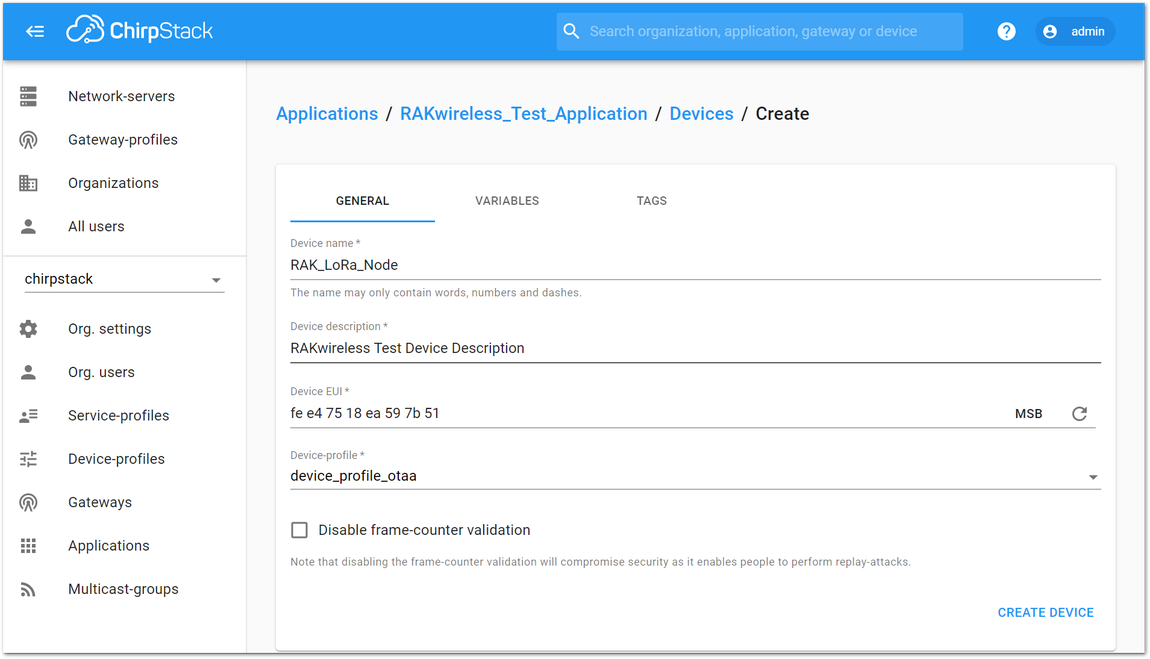This screenshot has height=659, width=1150.
Task: Open the chirpstack organization dropdown
Action: pyautogui.click(x=124, y=279)
